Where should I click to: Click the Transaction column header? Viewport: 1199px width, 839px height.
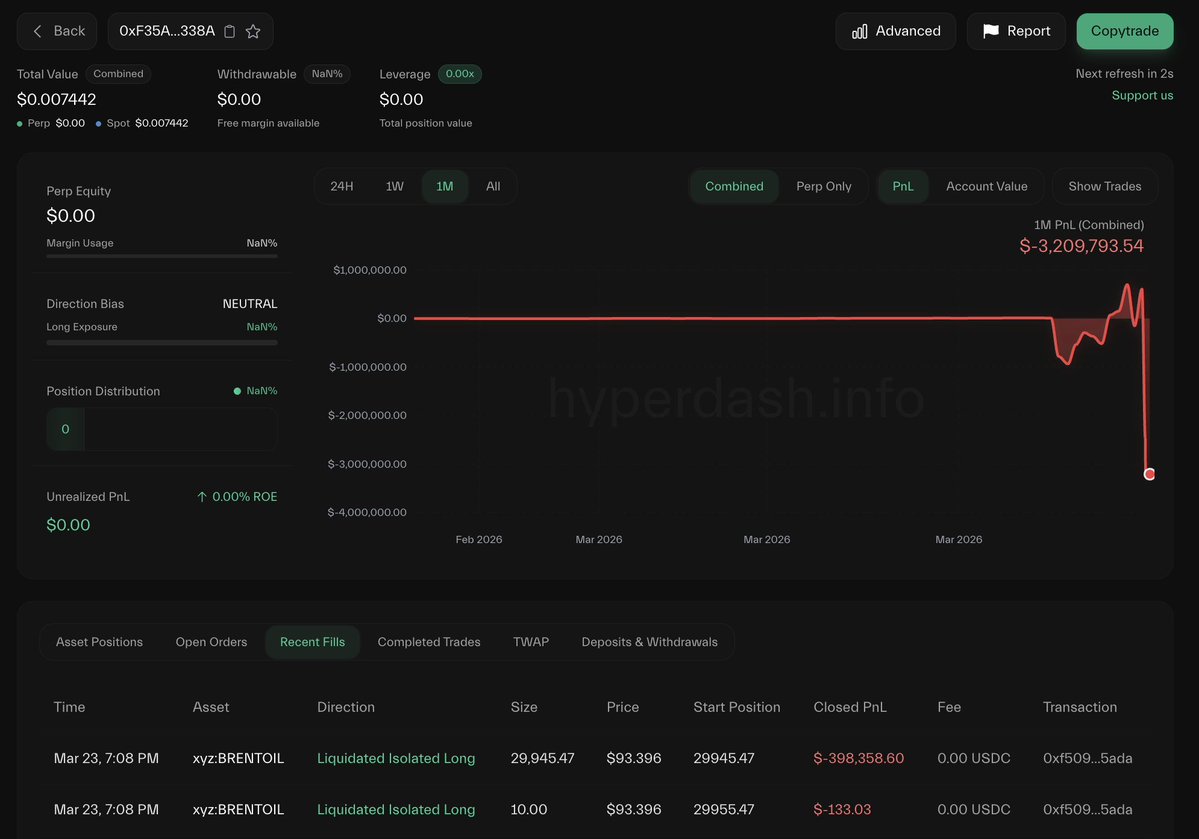[1080, 707]
